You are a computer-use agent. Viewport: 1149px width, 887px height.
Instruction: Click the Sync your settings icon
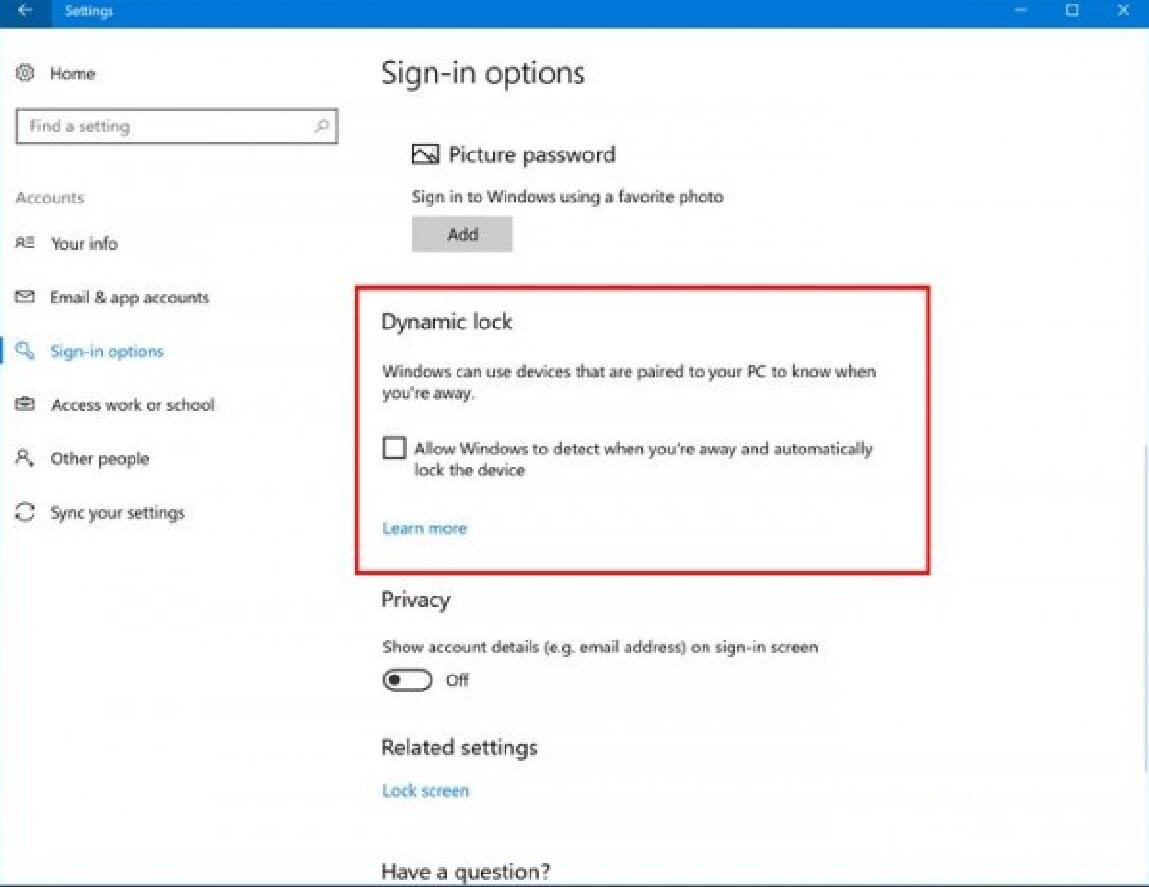pos(25,512)
